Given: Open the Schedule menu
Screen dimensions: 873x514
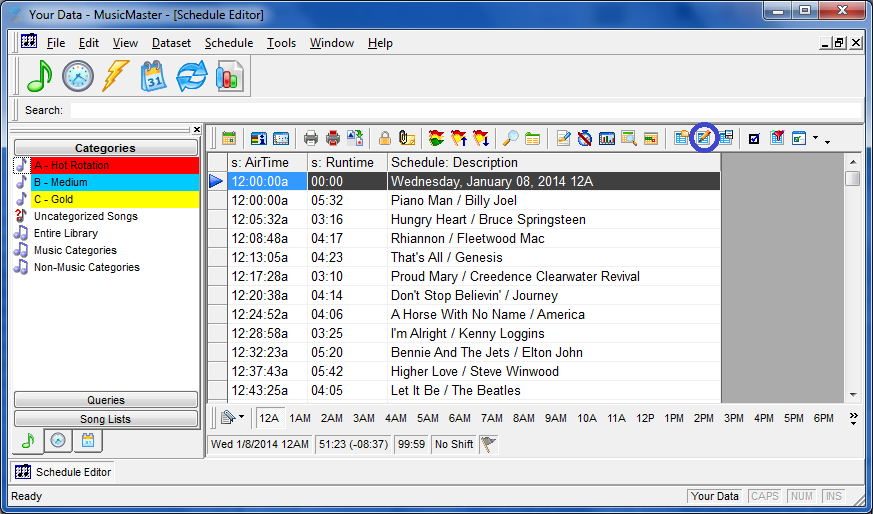Looking at the screenshot, I should (228, 43).
